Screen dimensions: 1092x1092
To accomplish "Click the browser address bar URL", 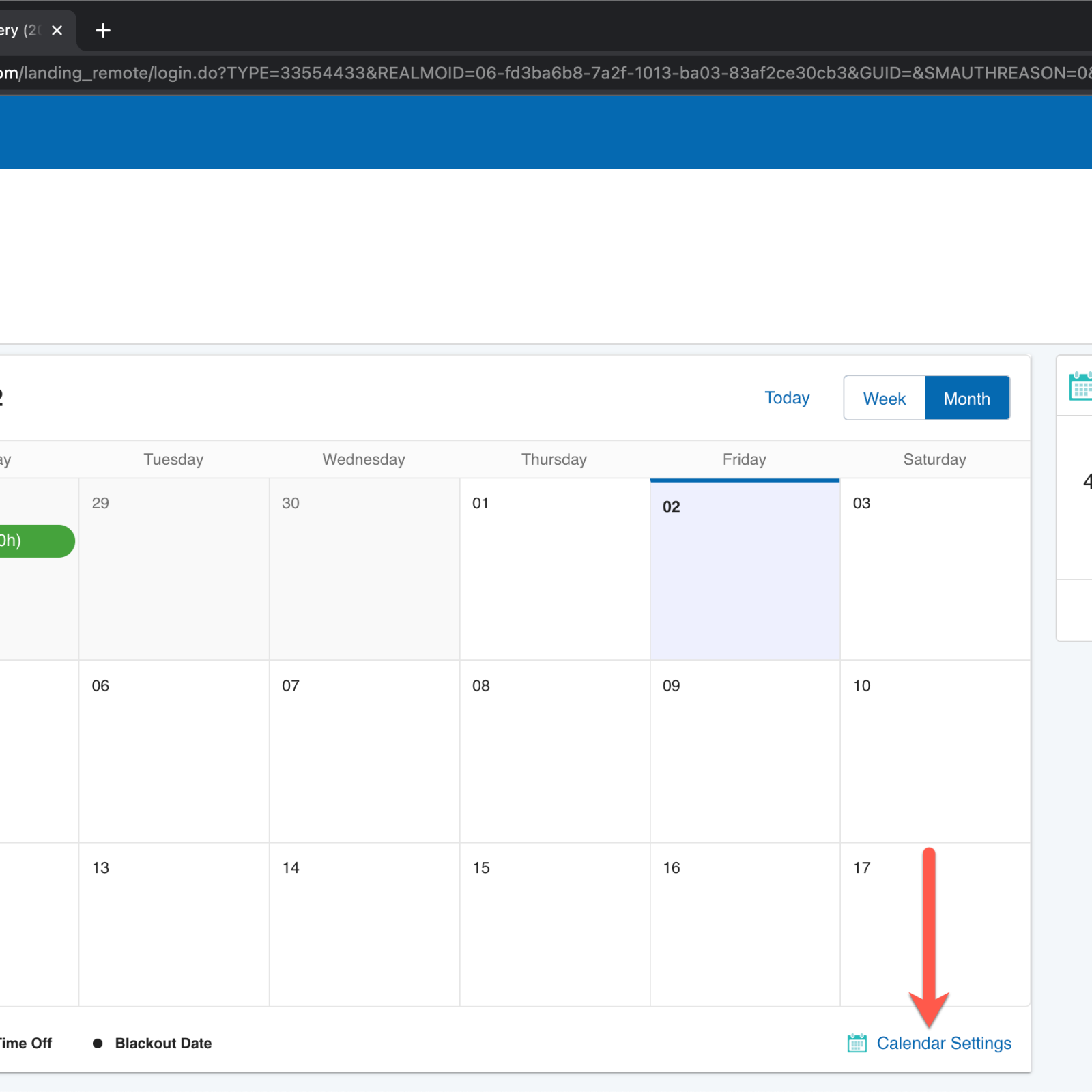I will 546,73.
